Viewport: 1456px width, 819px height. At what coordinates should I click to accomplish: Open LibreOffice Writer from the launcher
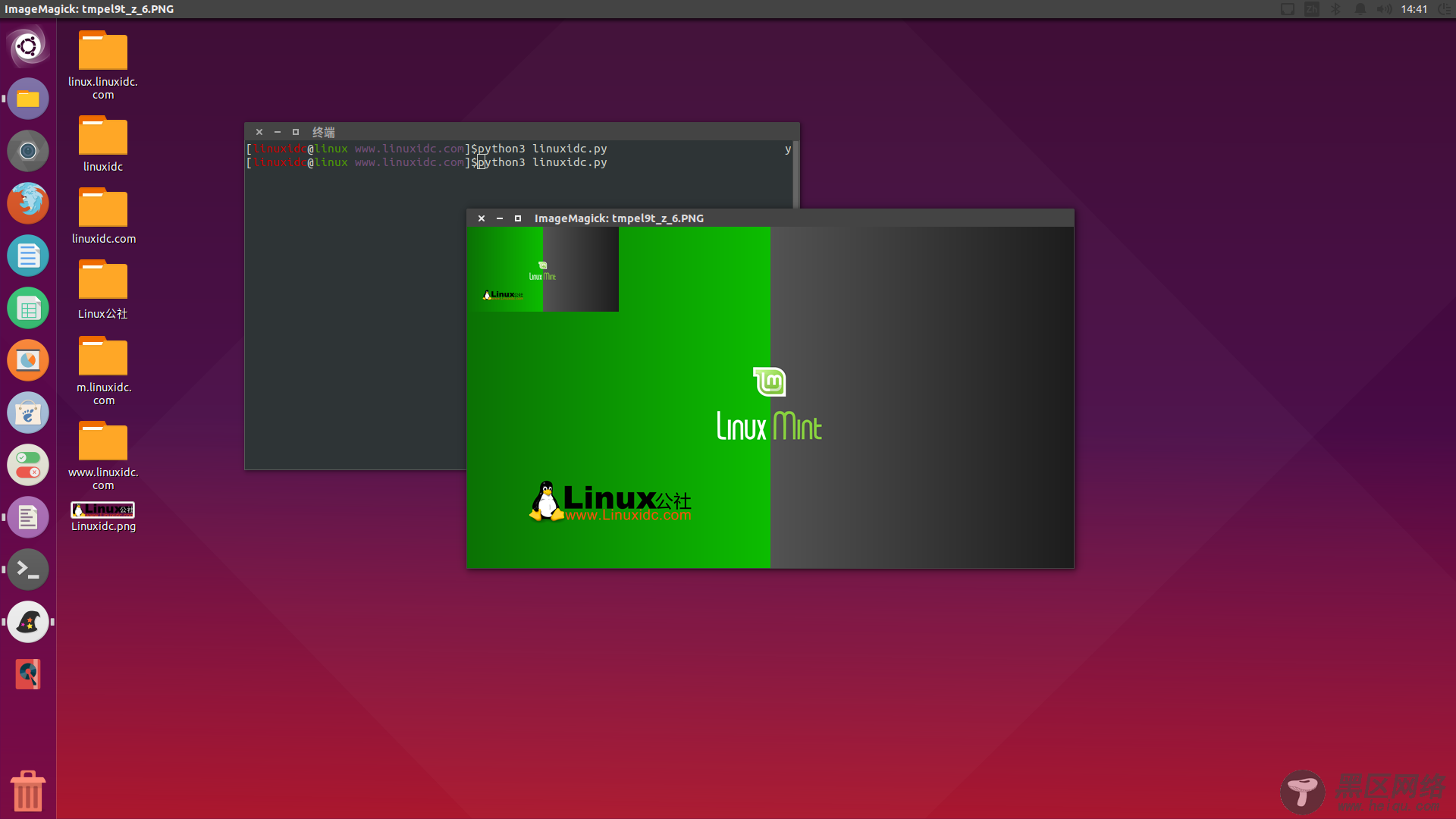(28, 256)
